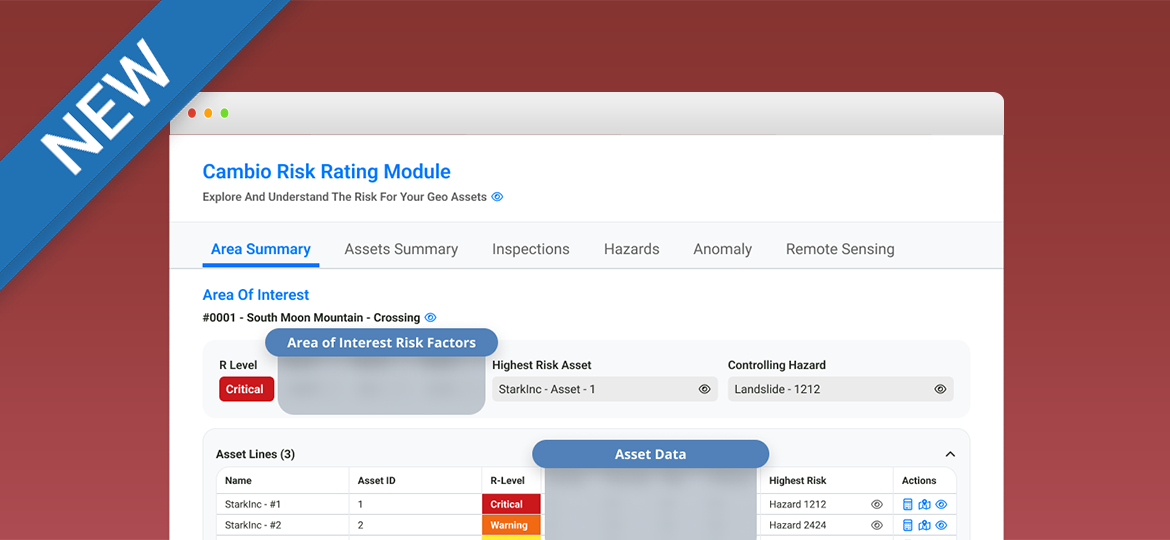Click the Hazard 1212 text
The image size is (1170, 540).
[798, 504]
